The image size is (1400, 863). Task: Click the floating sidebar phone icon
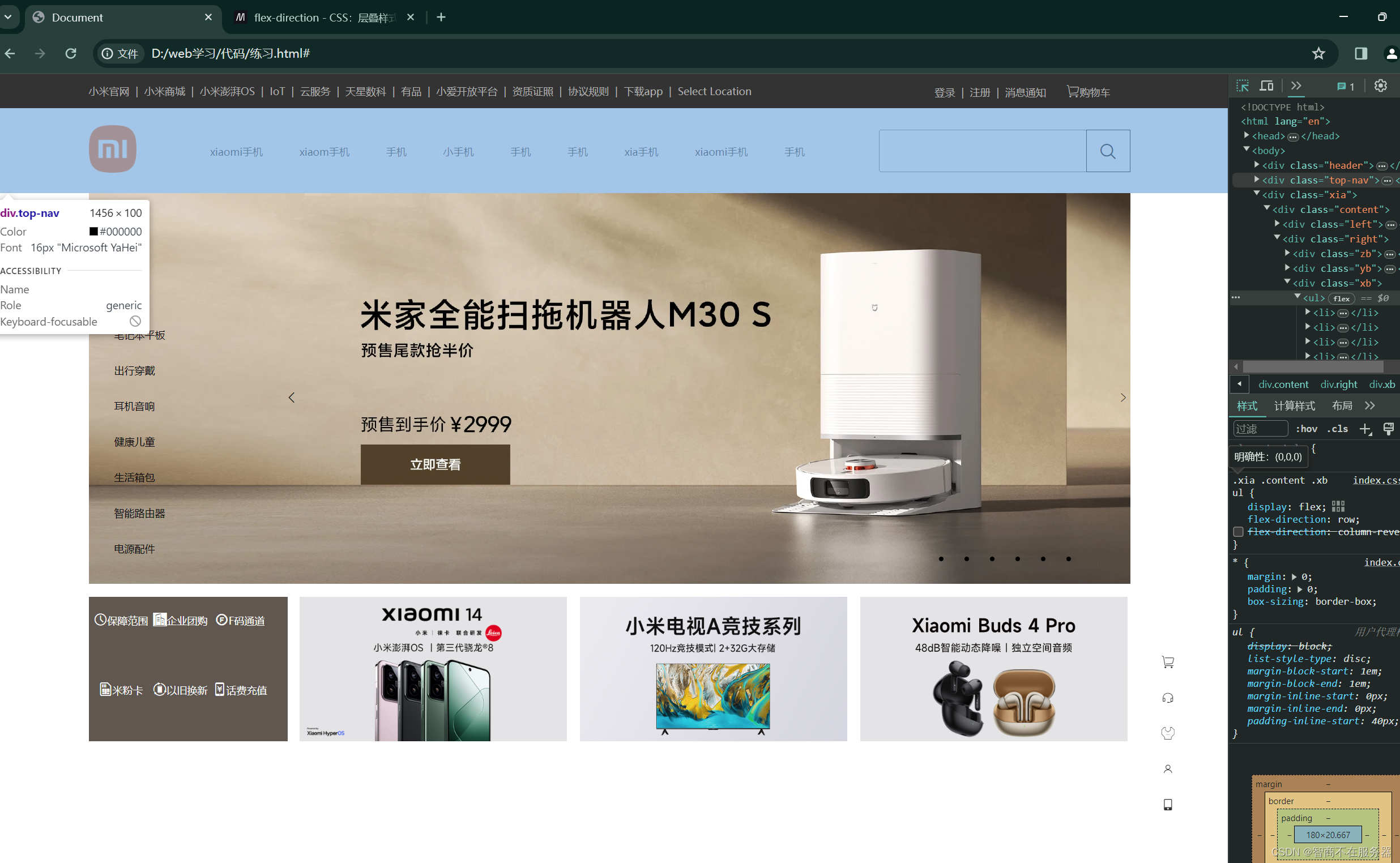1168,805
